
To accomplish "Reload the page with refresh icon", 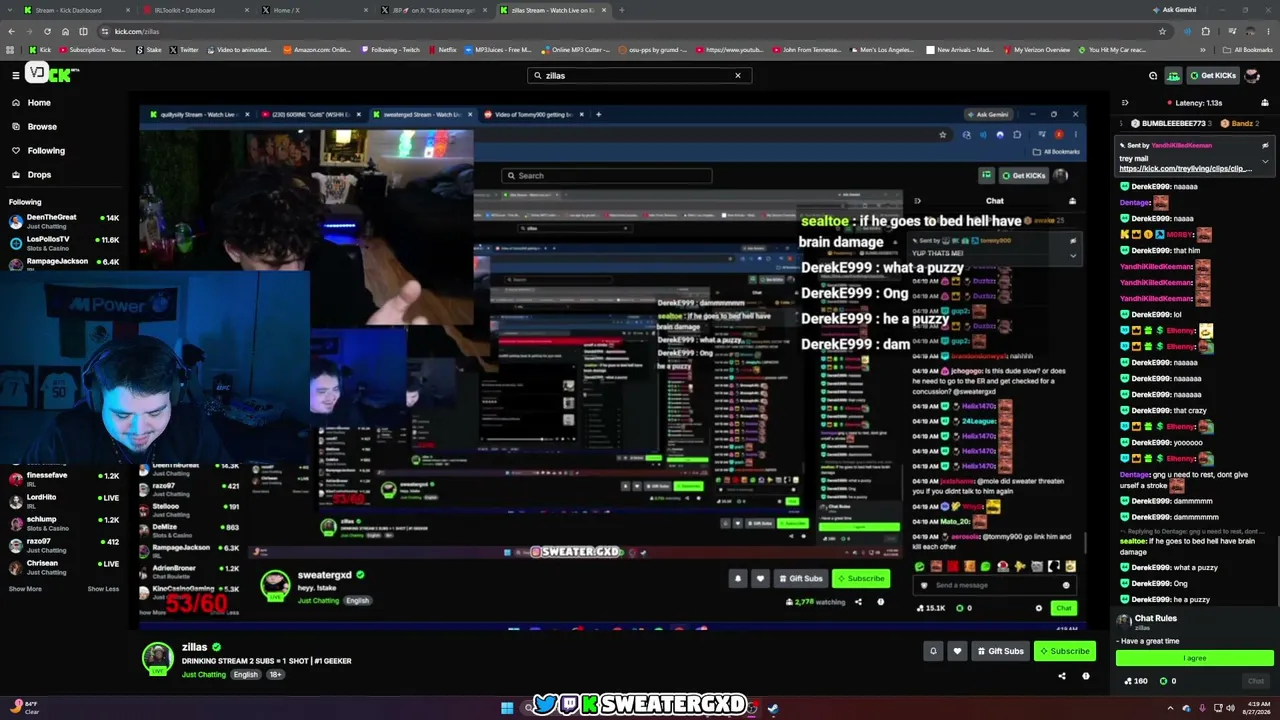I will [x=47, y=31].
